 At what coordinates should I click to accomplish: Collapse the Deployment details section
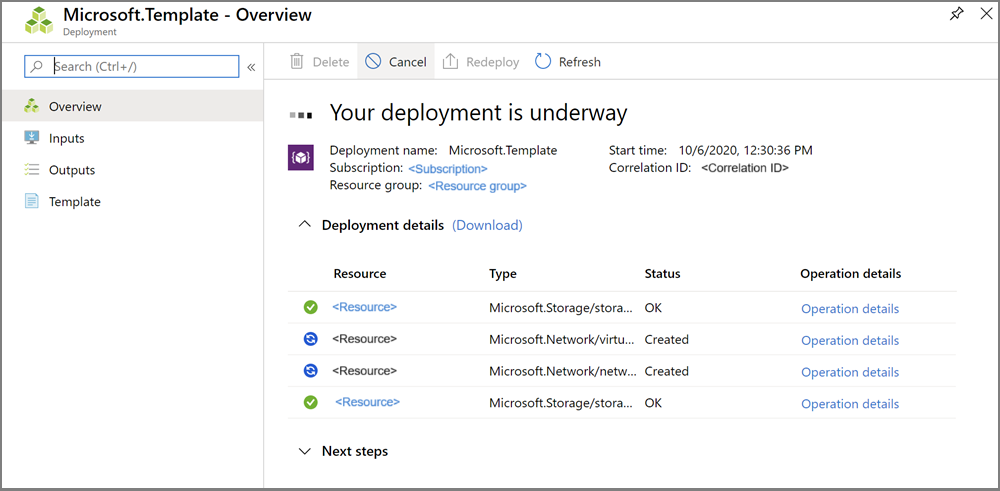pos(305,225)
